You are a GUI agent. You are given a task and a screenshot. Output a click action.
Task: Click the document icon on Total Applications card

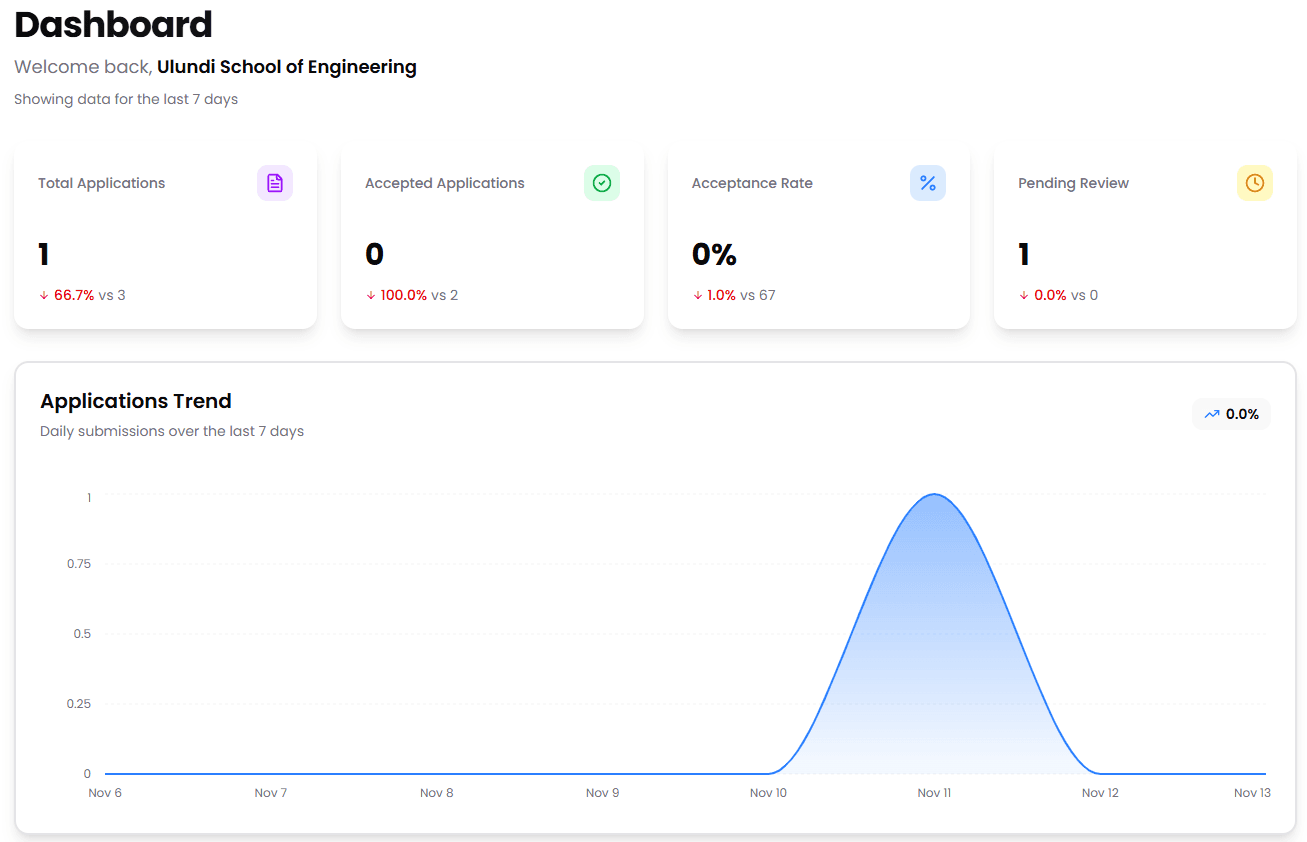274,183
